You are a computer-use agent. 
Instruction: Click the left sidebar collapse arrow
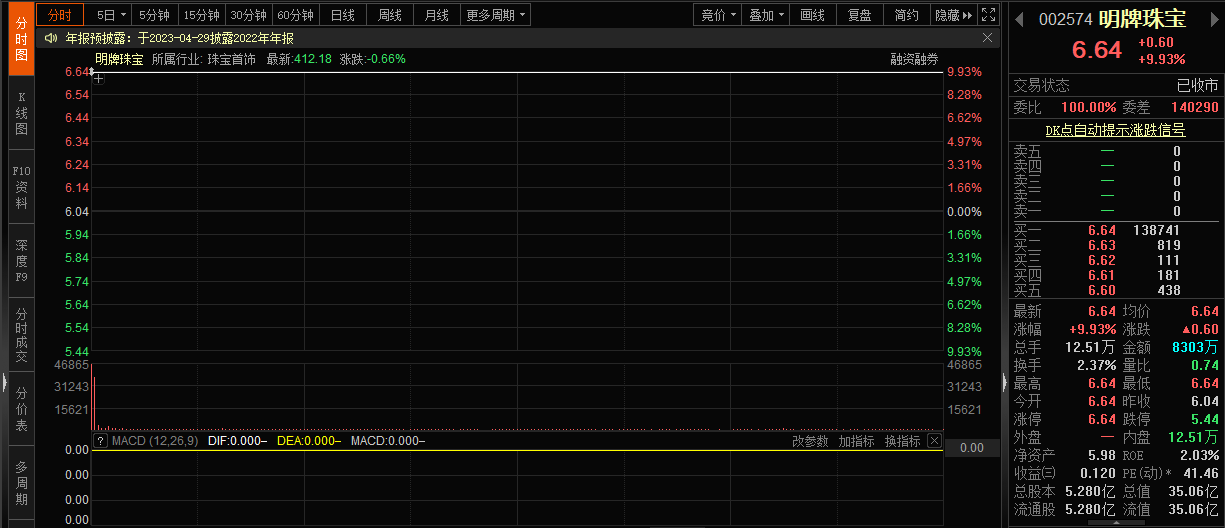pos(4,383)
